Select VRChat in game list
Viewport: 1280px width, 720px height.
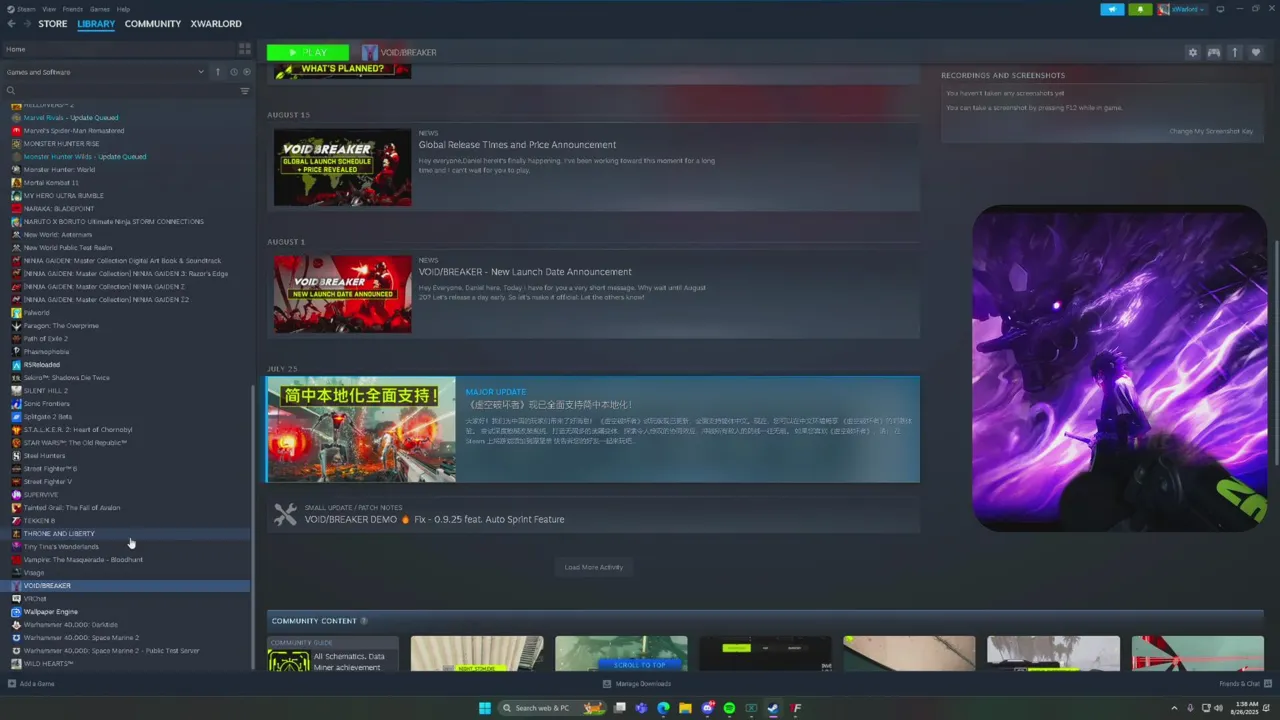35,599
